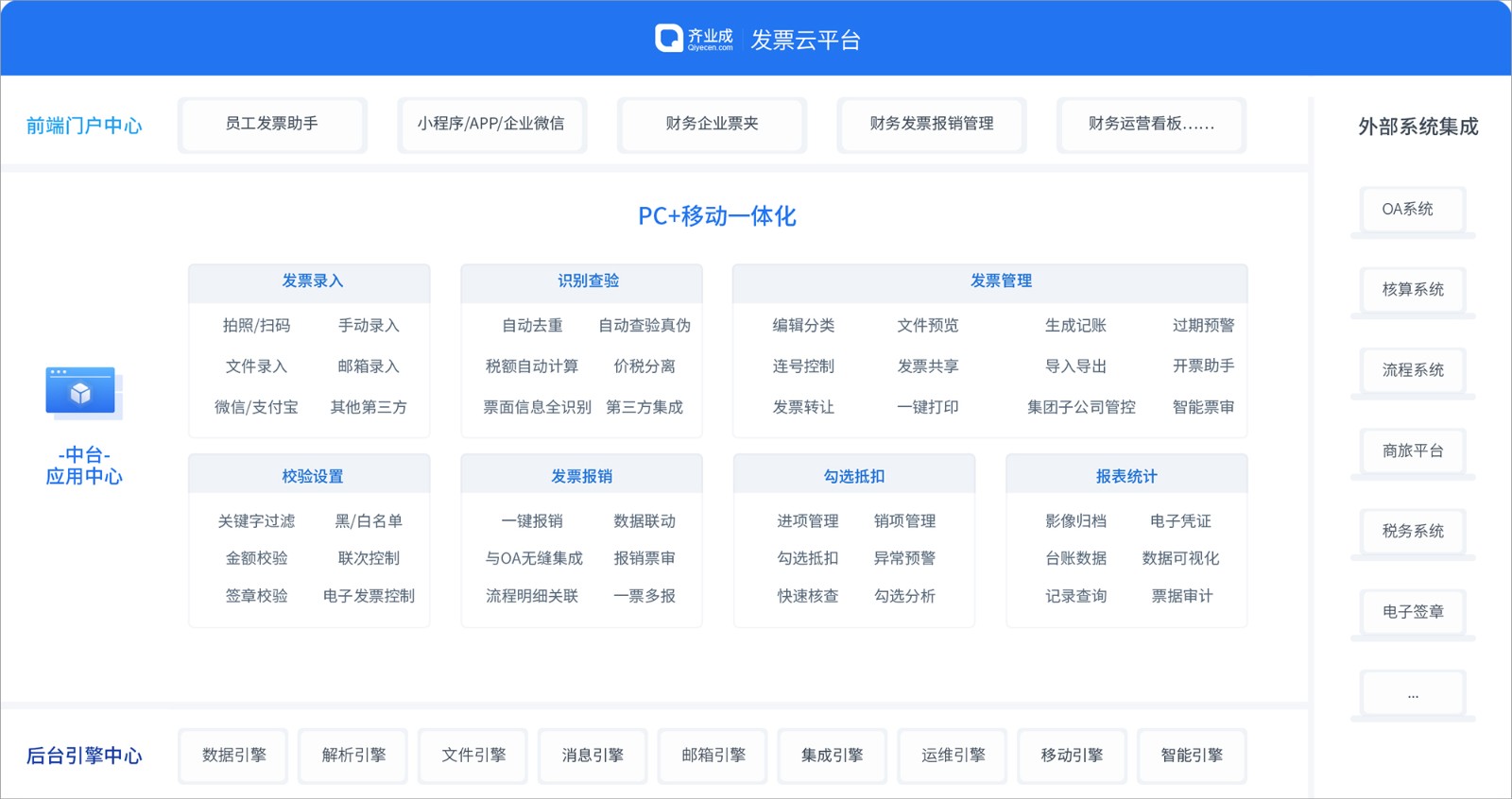Click the 前端门户中心 label

point(84,126)
